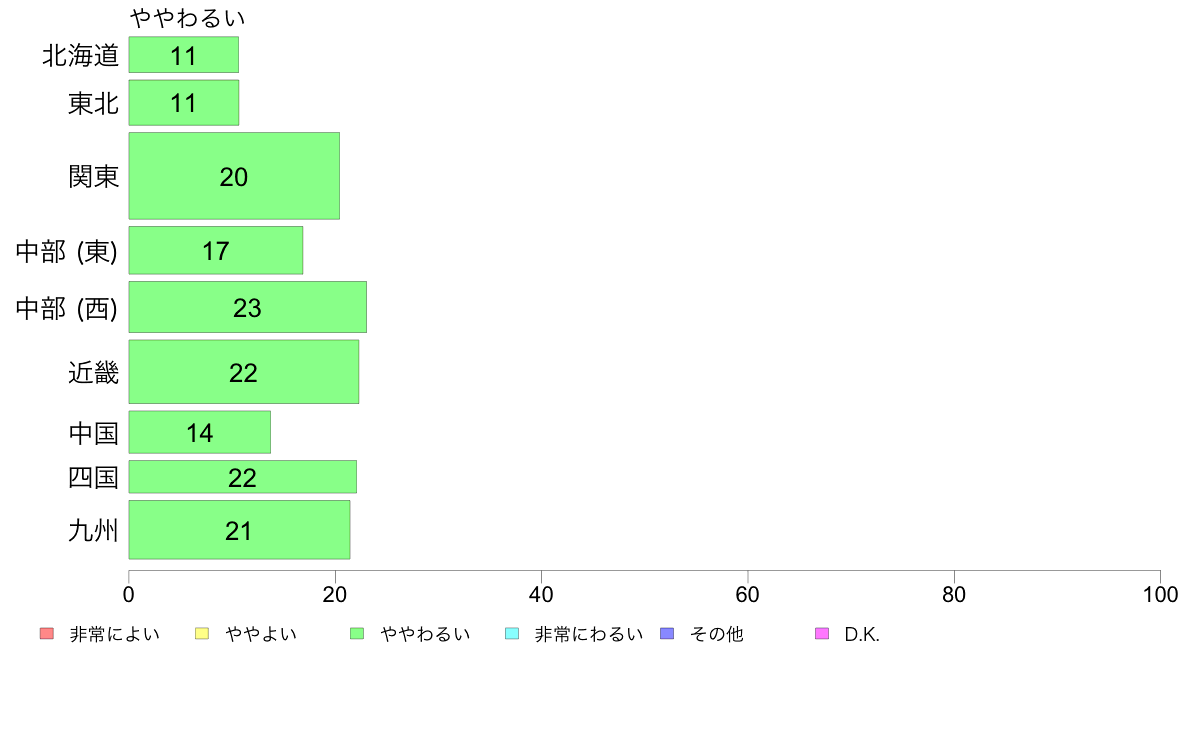Select the 北海道 bar showing 11

coord(184,55)
